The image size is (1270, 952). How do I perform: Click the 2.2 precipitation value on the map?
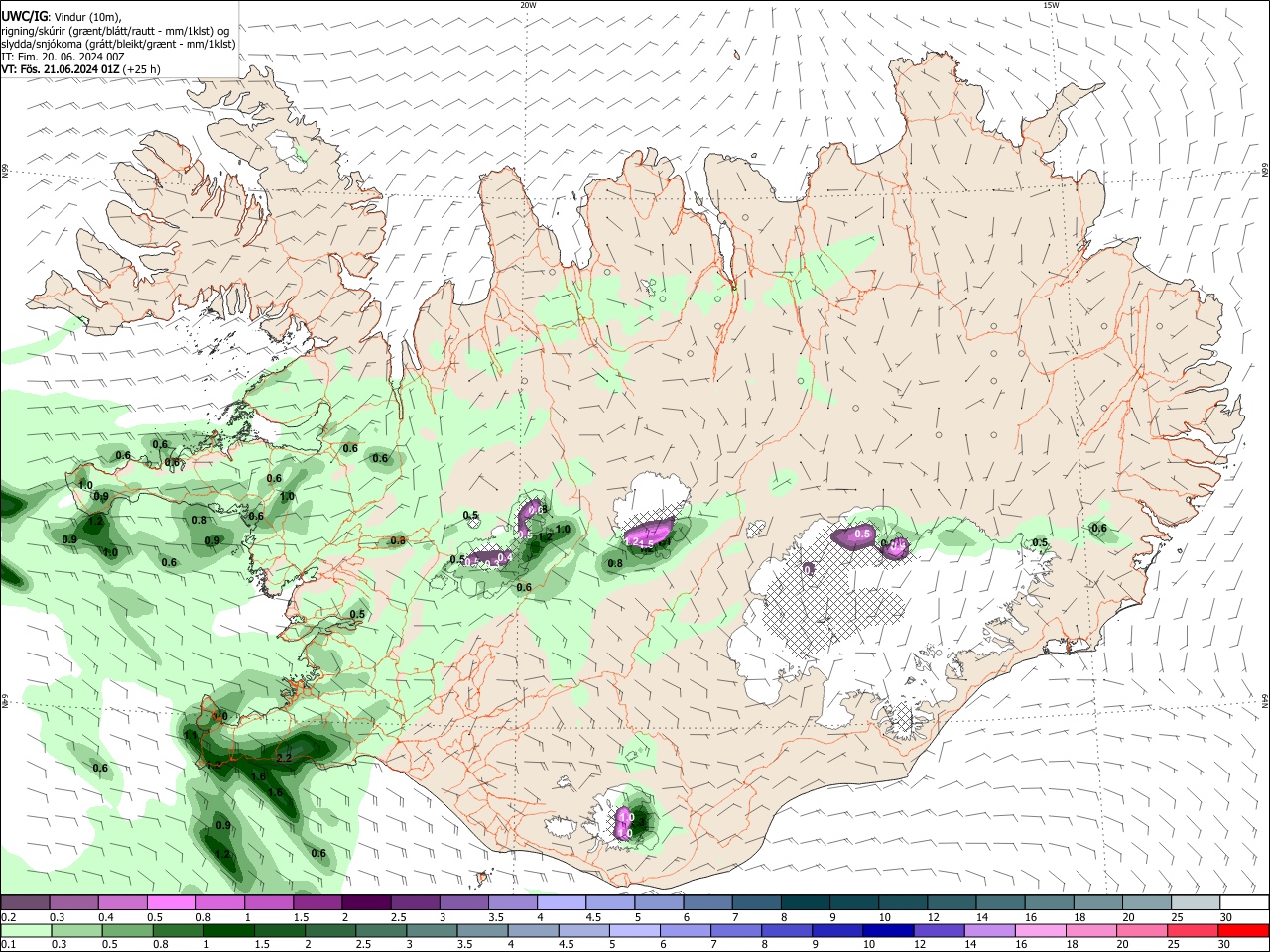pos(284,758)
